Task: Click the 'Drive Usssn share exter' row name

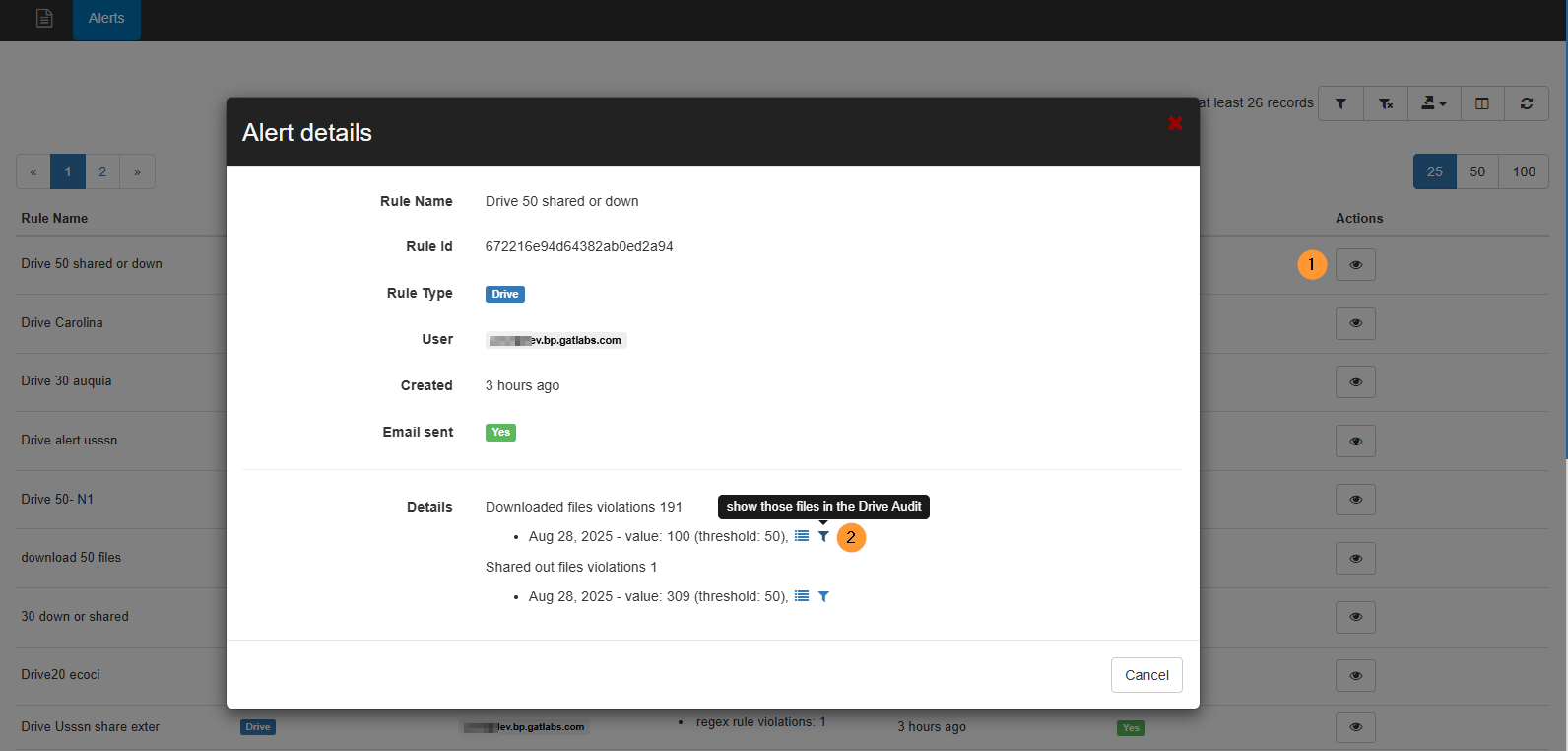Action: (91, 726)
